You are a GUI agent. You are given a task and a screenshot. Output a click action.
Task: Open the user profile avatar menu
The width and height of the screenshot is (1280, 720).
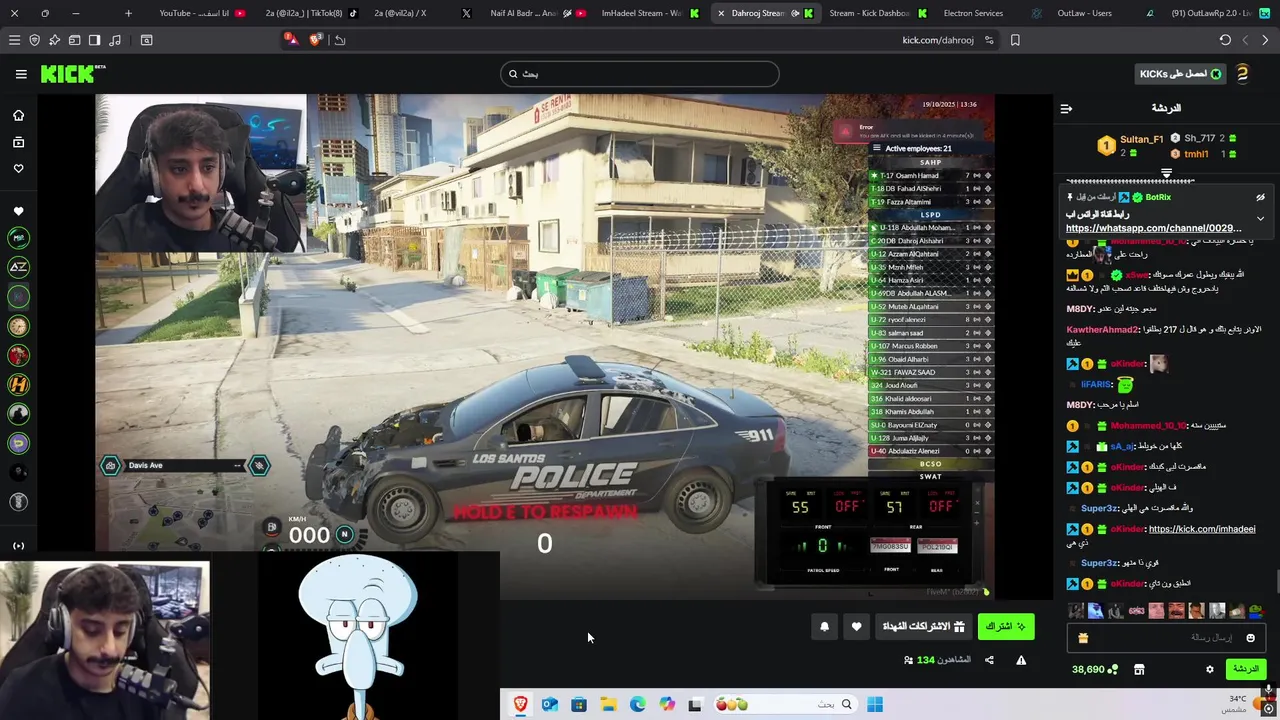click(1243, 74)
